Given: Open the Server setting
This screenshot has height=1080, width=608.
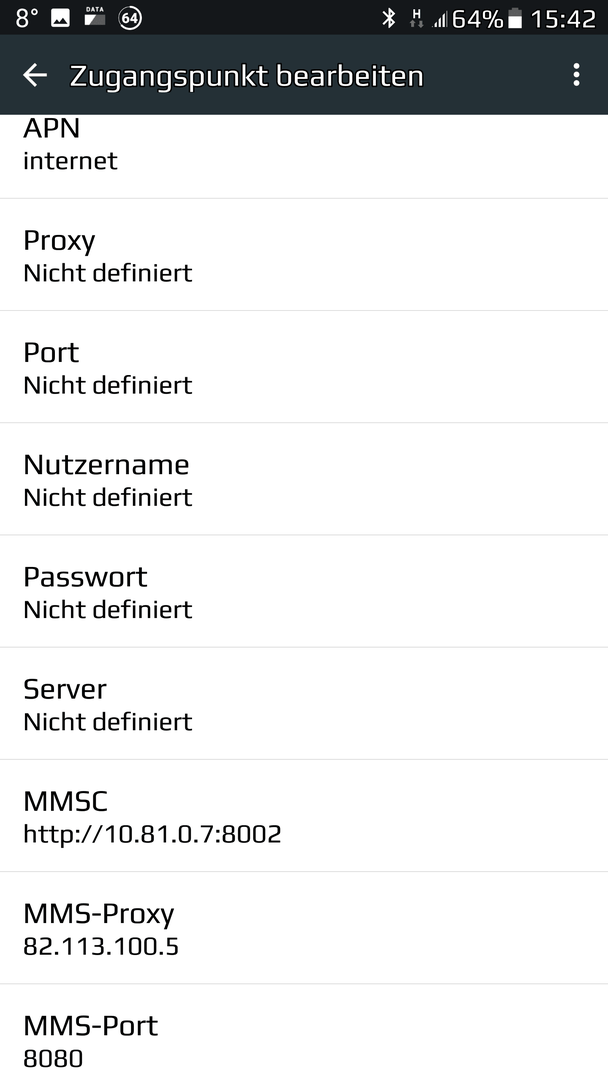Looking at the screenshot, I should pos(304,704).
